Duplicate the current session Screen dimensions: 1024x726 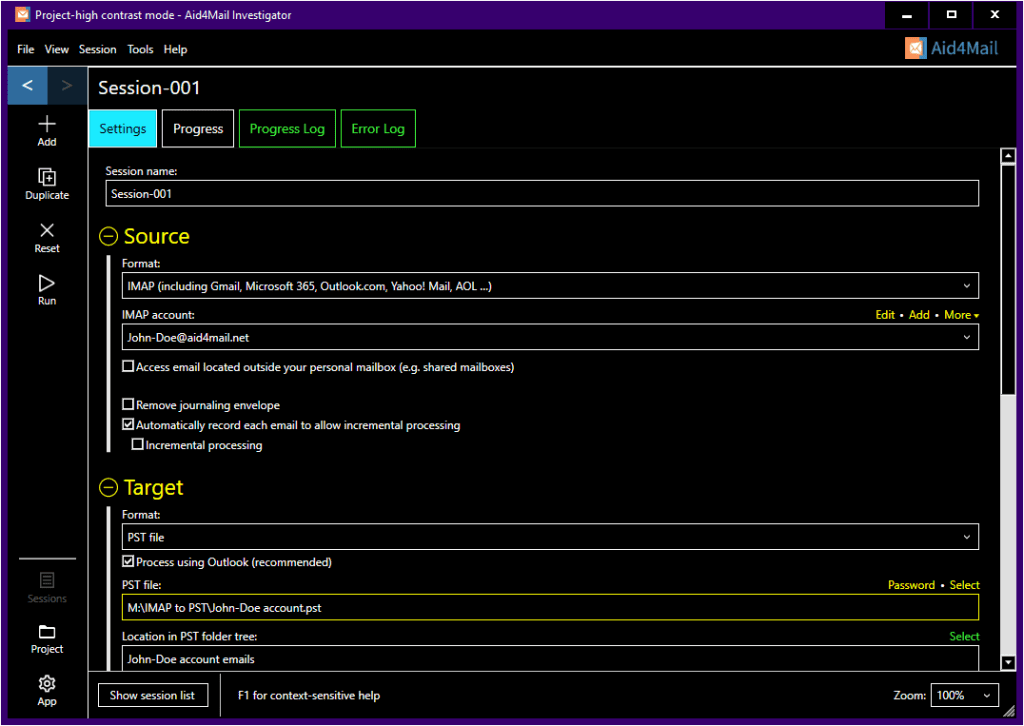pyautogui.click(x=47, y=183)
